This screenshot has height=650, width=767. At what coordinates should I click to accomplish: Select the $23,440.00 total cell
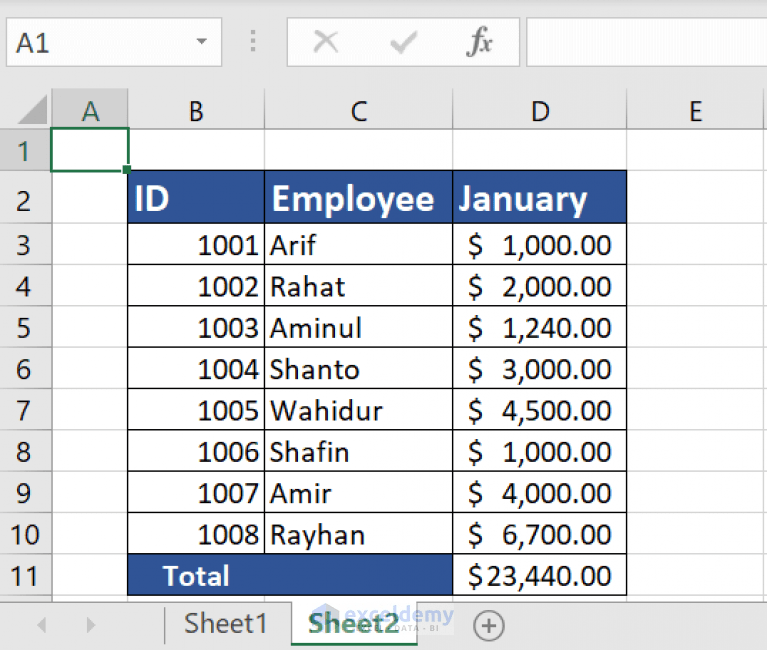pyautogui.click(x=540, y=575)
